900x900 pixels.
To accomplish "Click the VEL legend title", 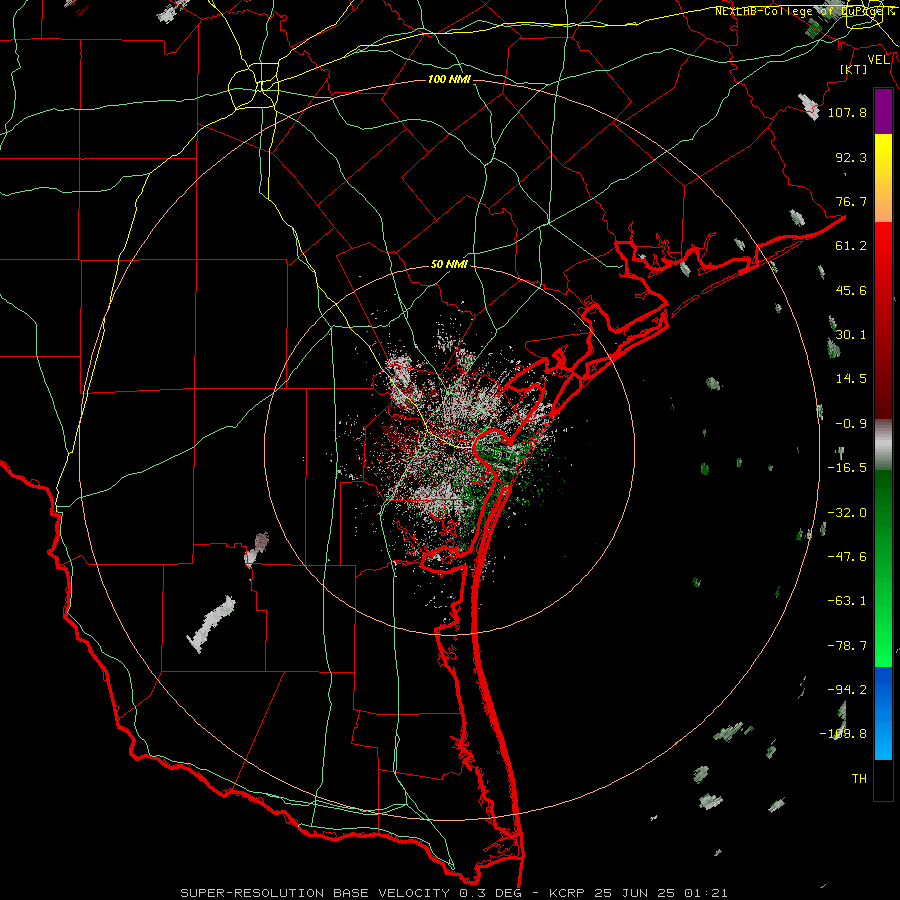I will [x=878, y=60].
